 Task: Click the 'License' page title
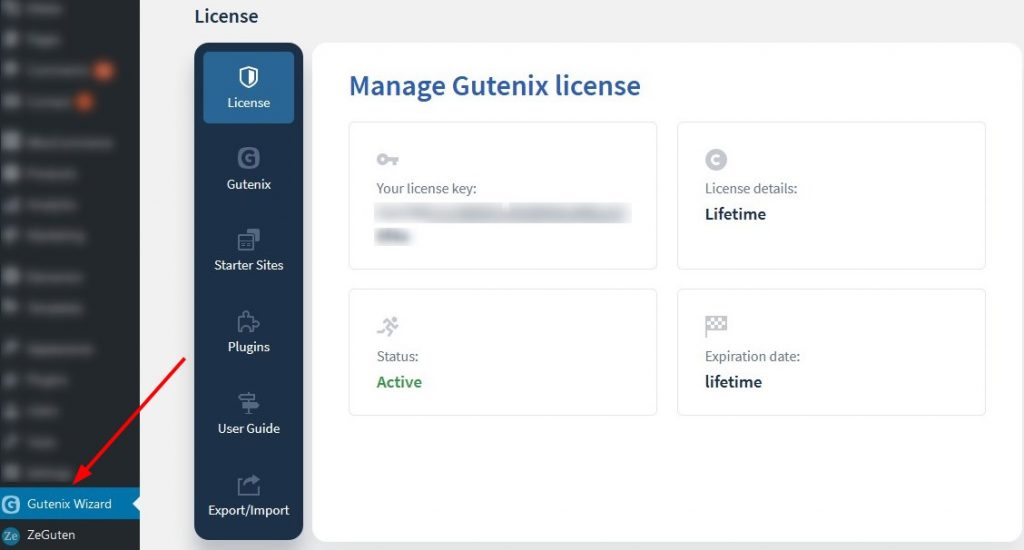(x=226, y=16)
